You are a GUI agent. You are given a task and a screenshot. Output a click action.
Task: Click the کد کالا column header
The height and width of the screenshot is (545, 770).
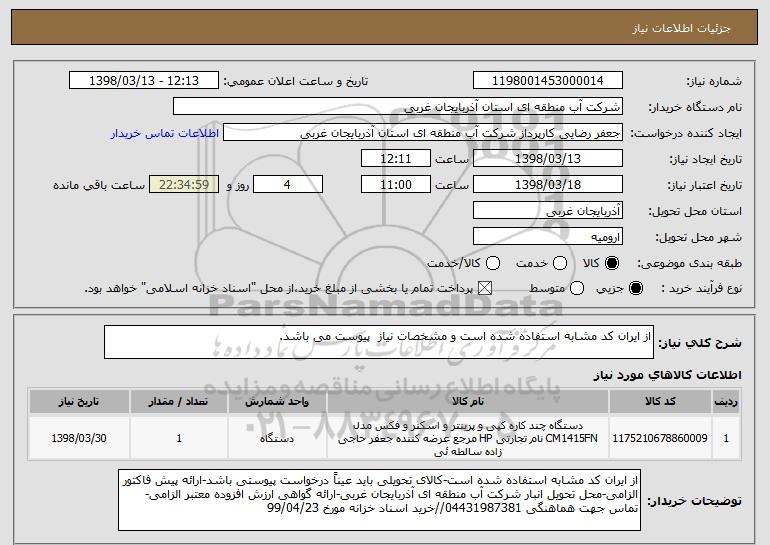pyautogui.click(x=660, y=402)
